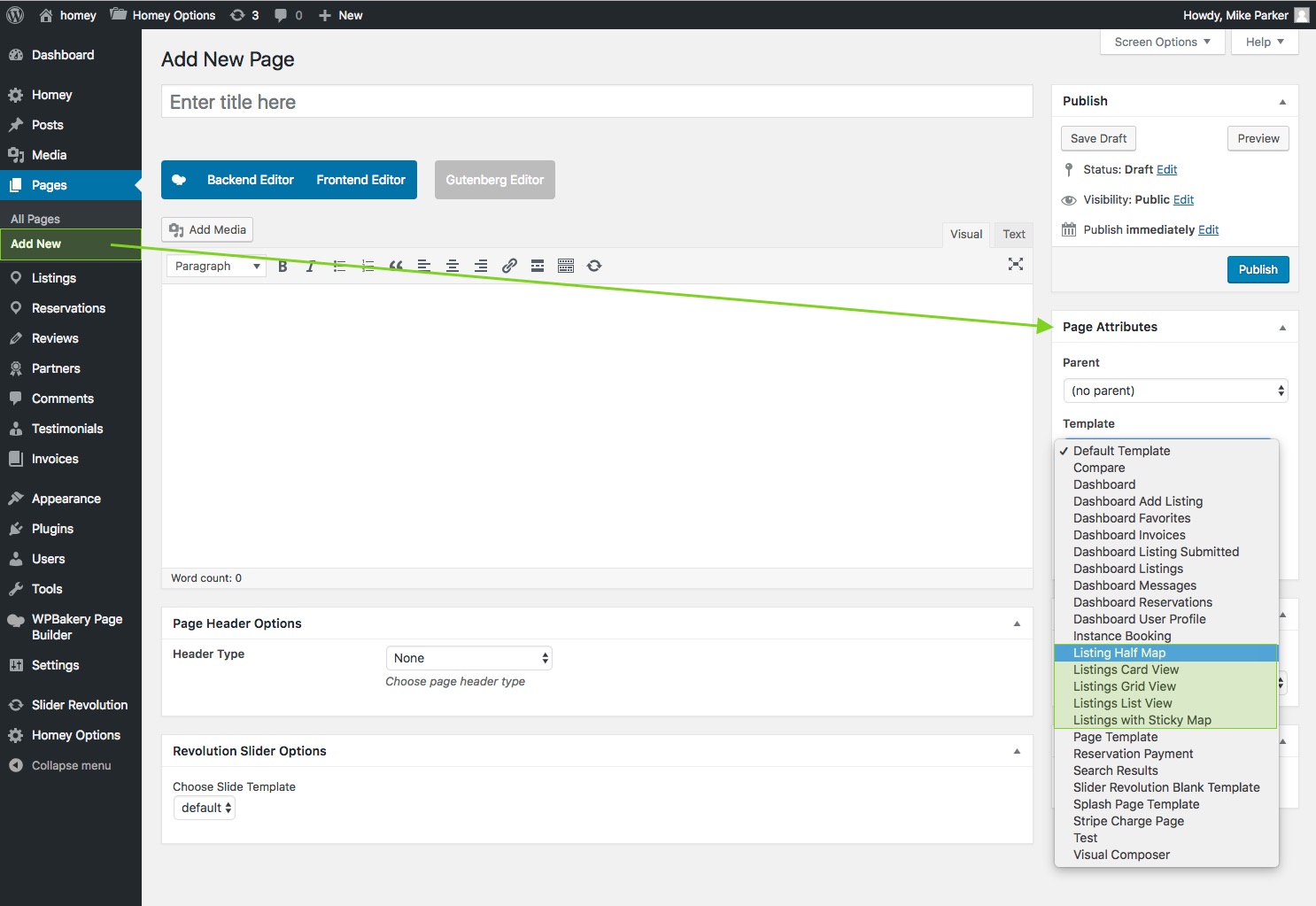This screenshot has width=1316, height=906.
Task: Click the blue Publish button
Action: tap(1258, 269)
